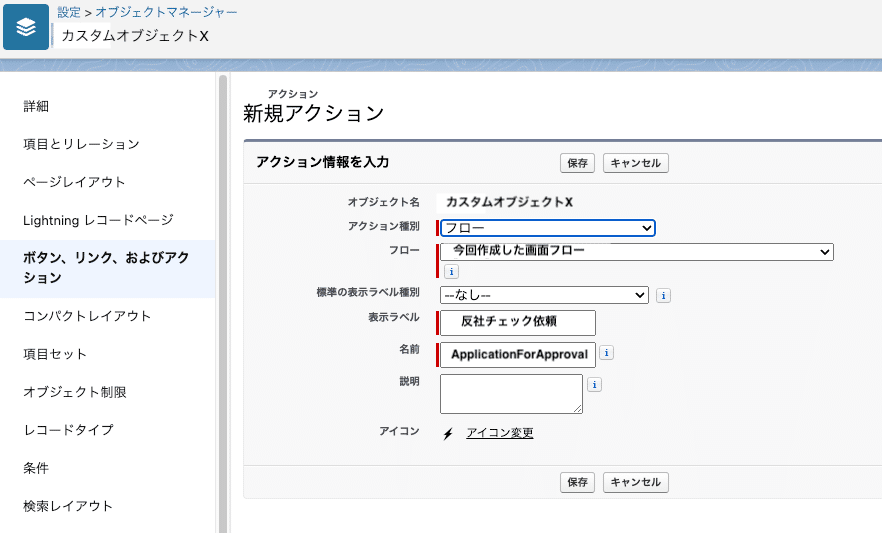882x533 pixels.
Task: Click the オブジェクトマネージャー breadcrumb link
Action: 166,12
